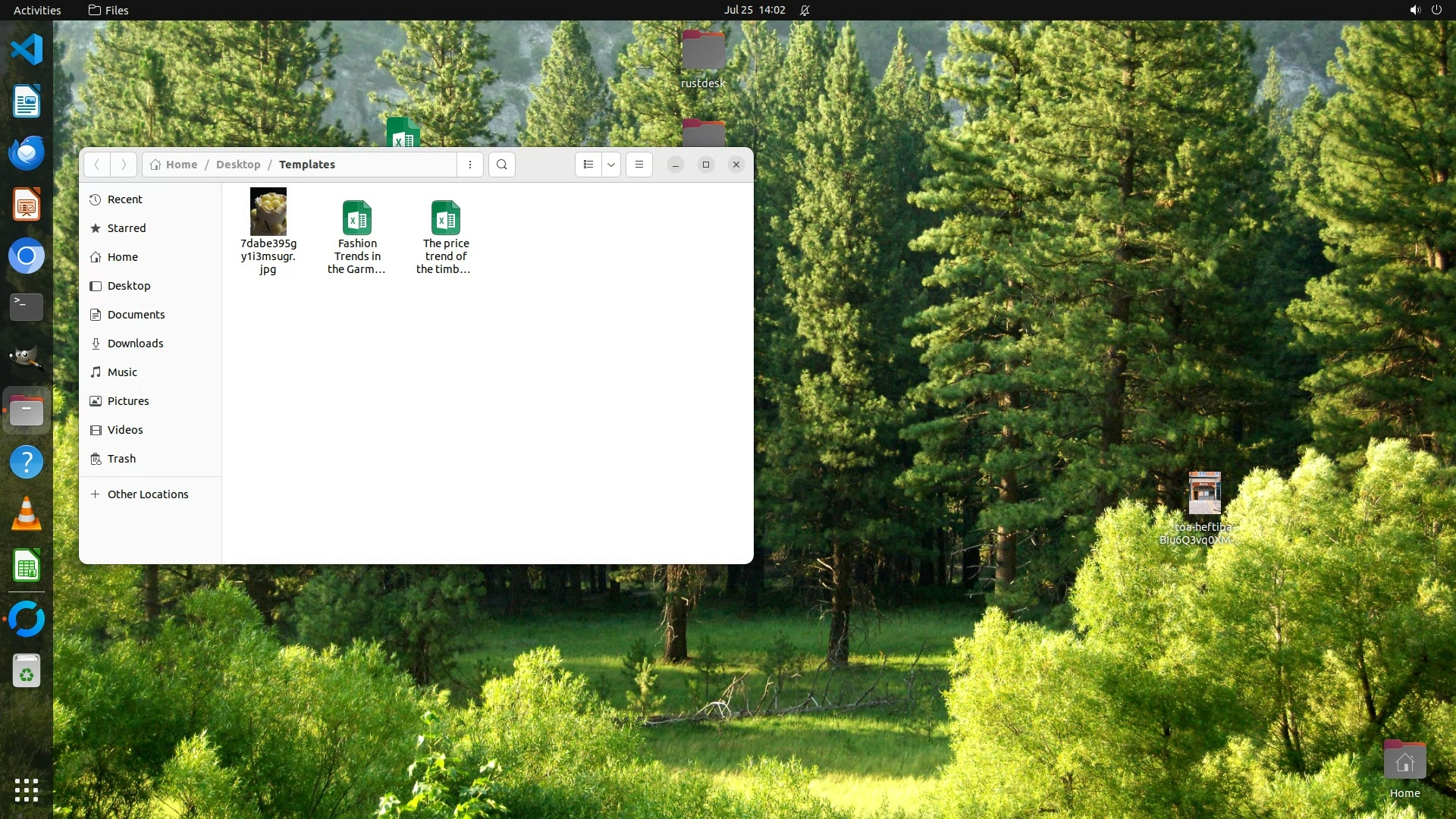
Task: Toggle list view in Files header
Action: click(588, 165)
